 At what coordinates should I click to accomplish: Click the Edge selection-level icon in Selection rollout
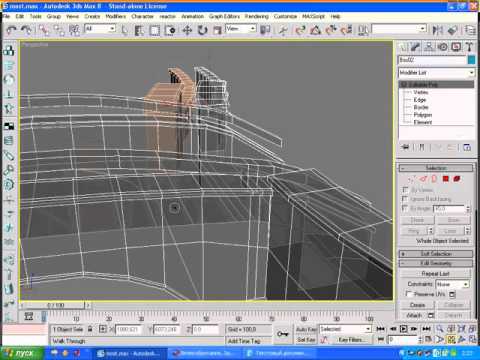click(x=423, y=179)
